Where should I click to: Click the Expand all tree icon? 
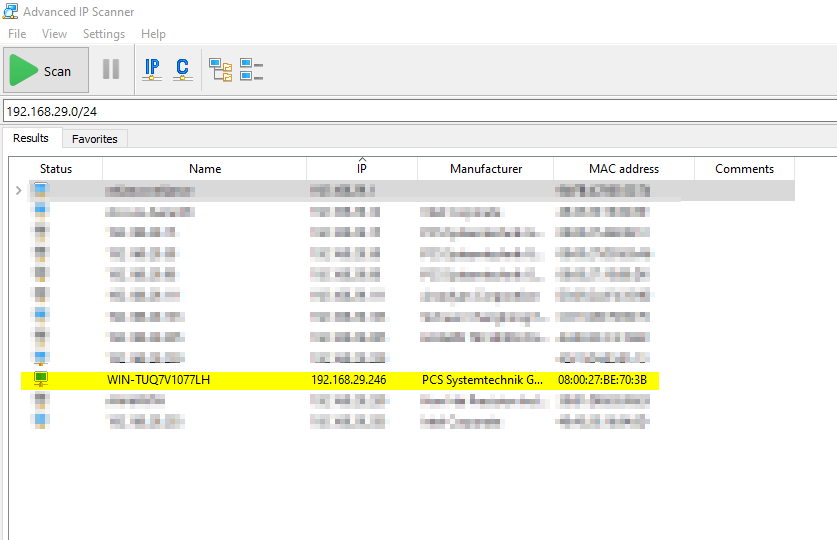[x=220, y=70]
